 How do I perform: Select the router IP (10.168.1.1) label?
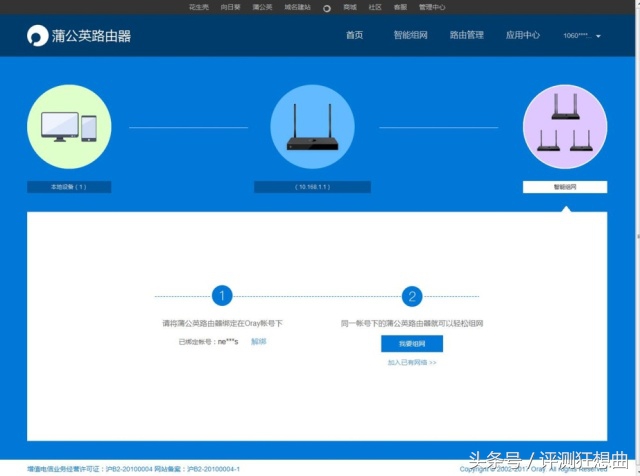[x=312, y=187]
